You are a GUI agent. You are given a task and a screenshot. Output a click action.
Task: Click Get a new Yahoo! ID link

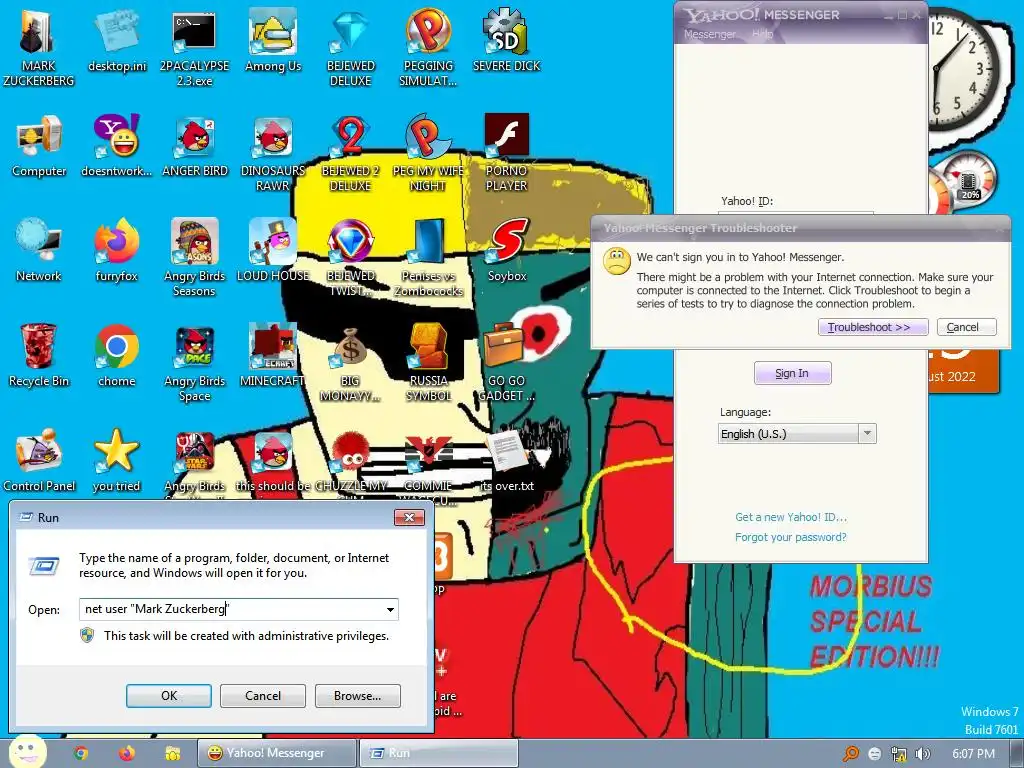click(790, 517)
